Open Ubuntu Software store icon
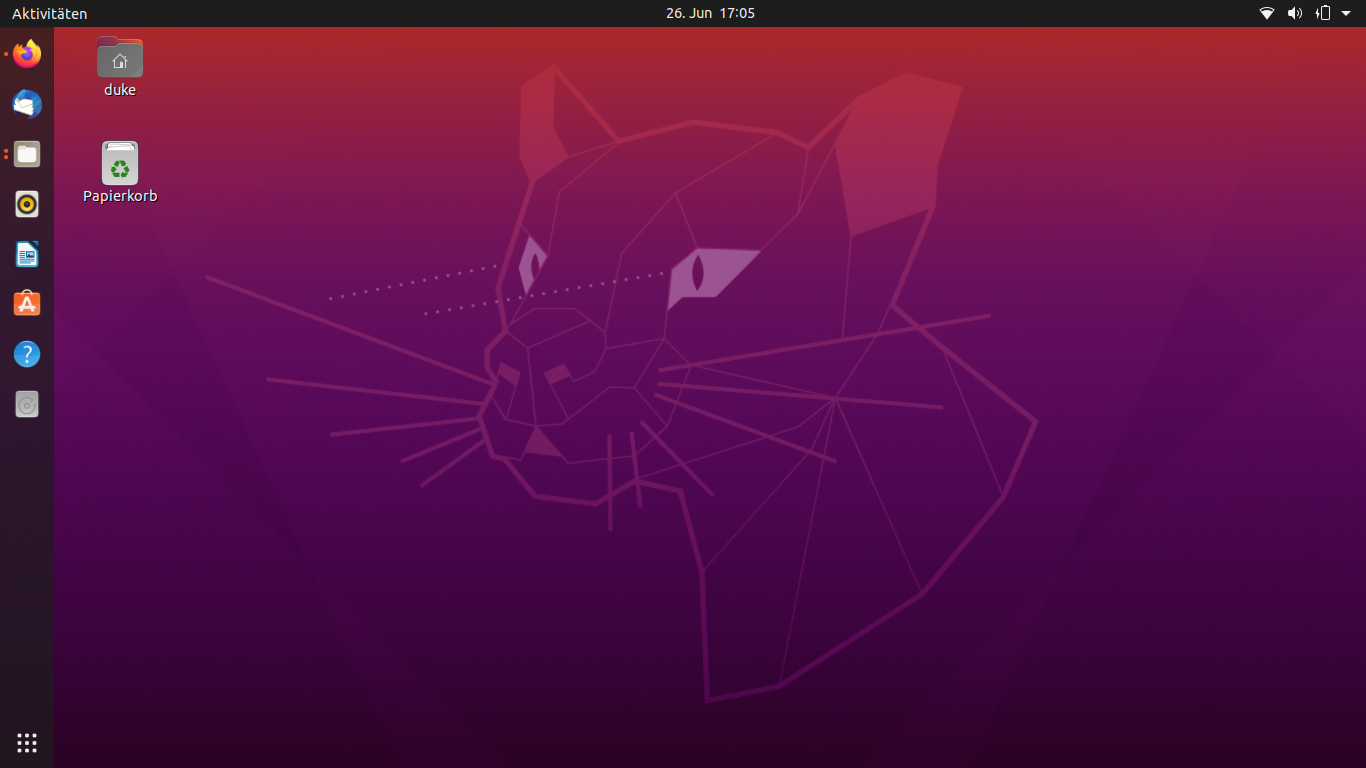This screenshot has height=768, width=1366. click(27, 304)
